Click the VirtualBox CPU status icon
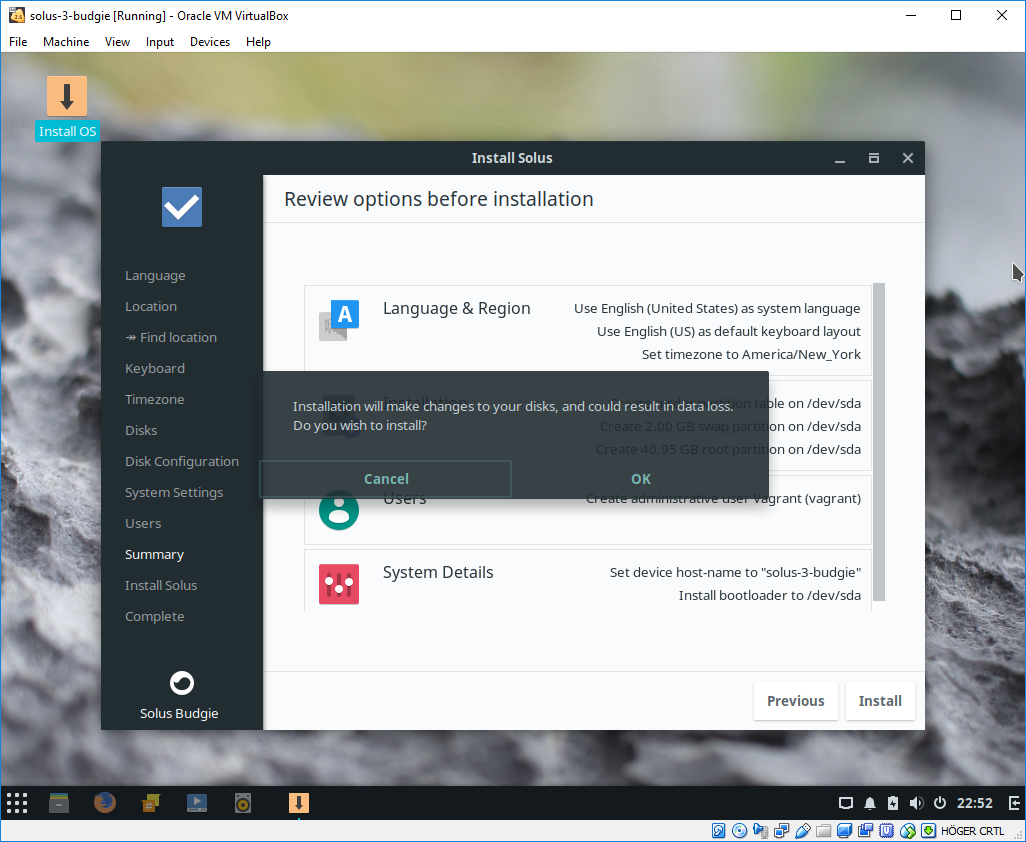 pyautogui.click(x=886, y=831)
